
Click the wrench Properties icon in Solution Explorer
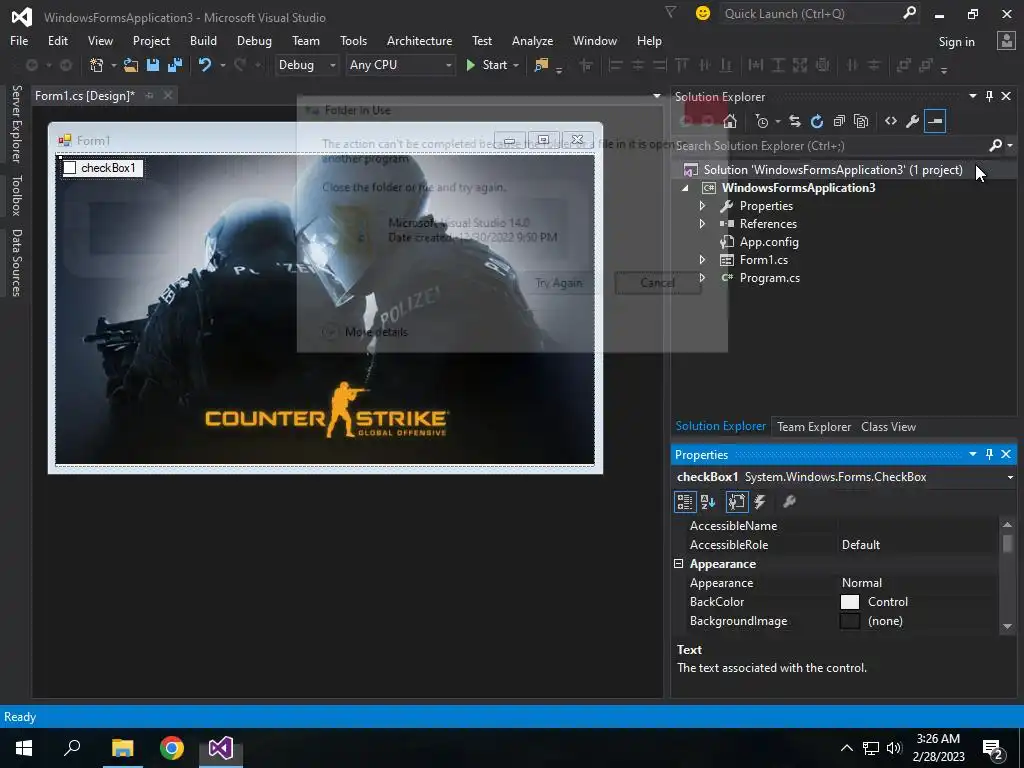[913, 121]
